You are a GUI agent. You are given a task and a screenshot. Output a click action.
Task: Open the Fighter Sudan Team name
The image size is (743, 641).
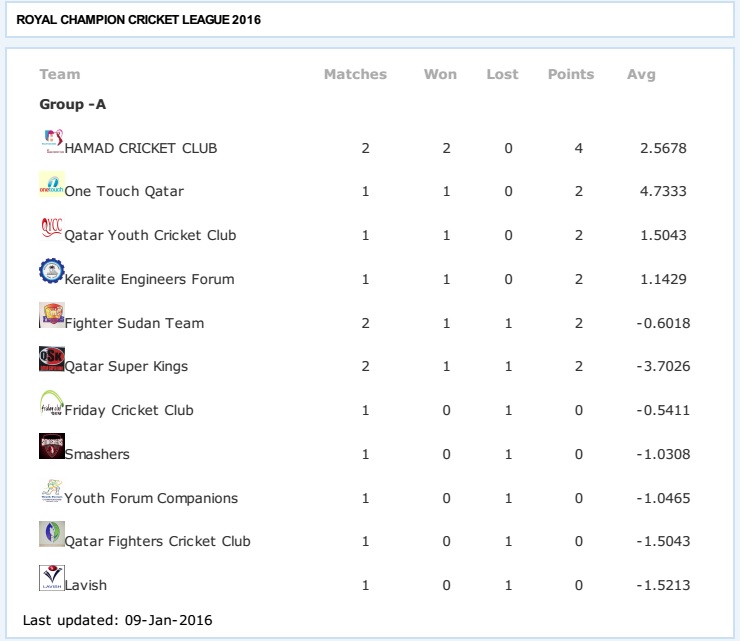click(x=135, y=323)
